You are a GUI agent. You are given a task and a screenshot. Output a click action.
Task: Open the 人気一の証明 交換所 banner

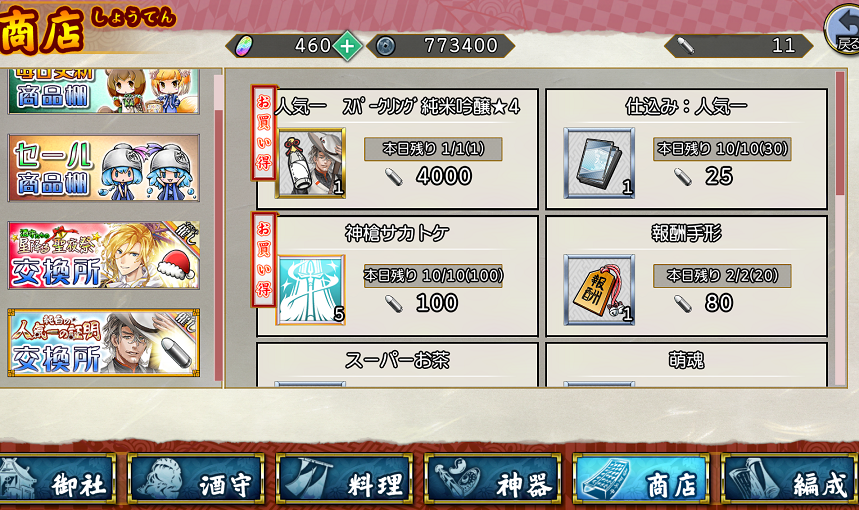(104, 343)
